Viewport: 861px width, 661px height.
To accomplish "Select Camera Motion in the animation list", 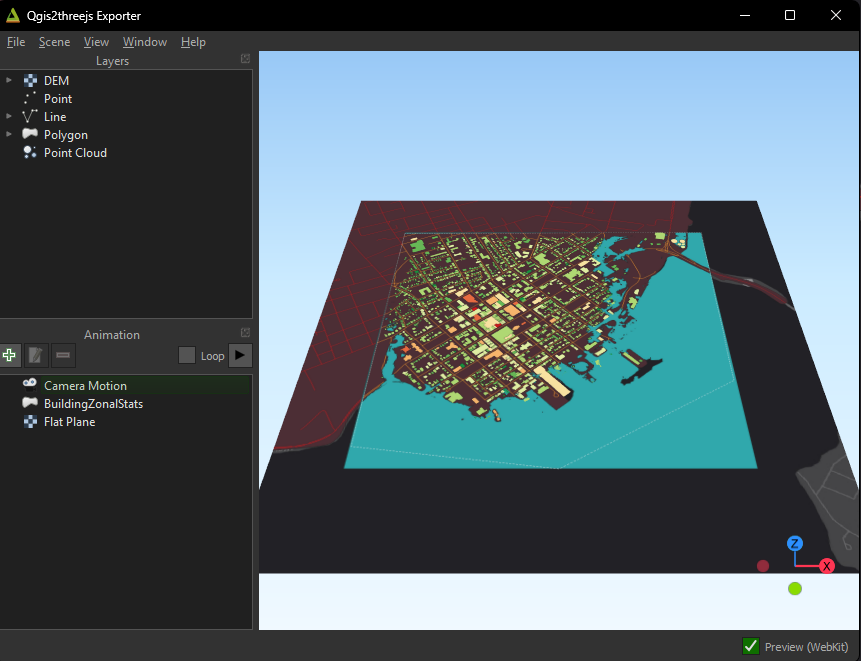I will pos(85,386).
